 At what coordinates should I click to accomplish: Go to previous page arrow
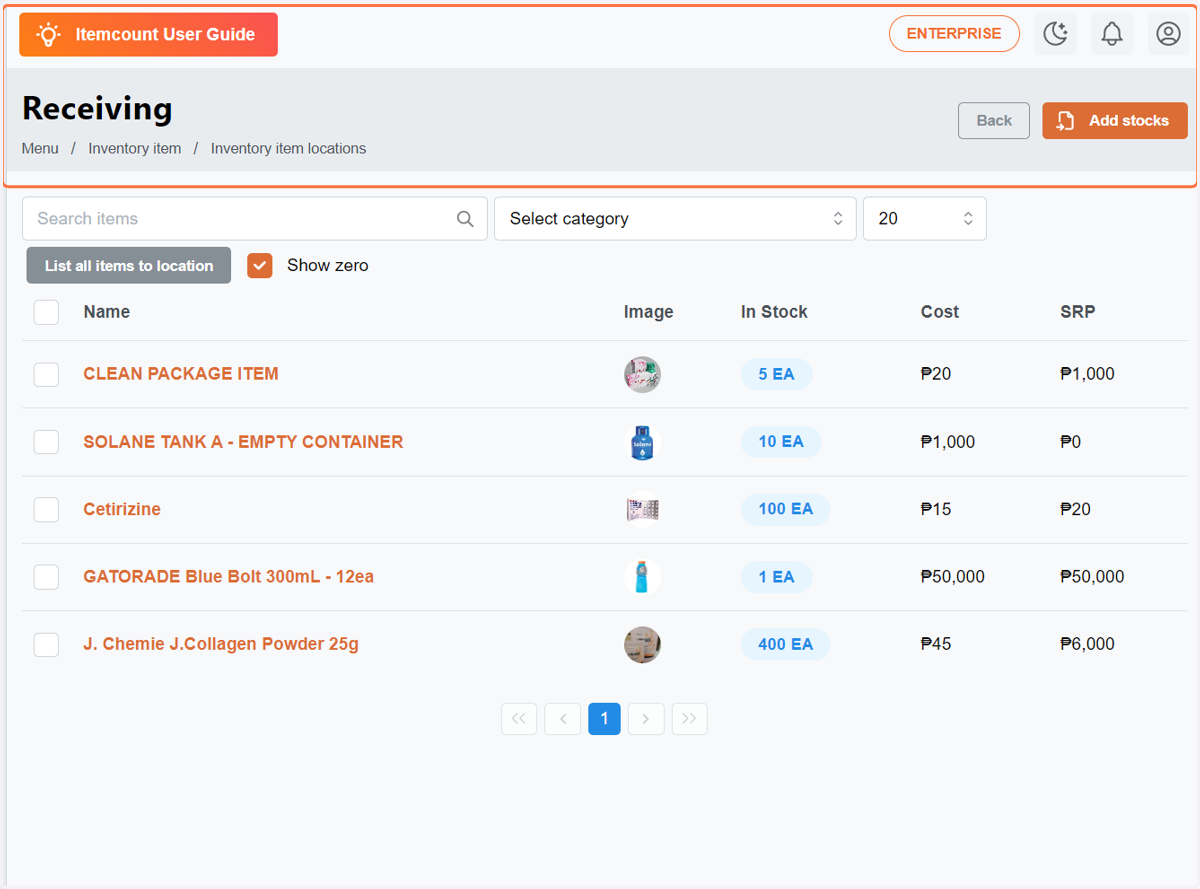[562, 719]
